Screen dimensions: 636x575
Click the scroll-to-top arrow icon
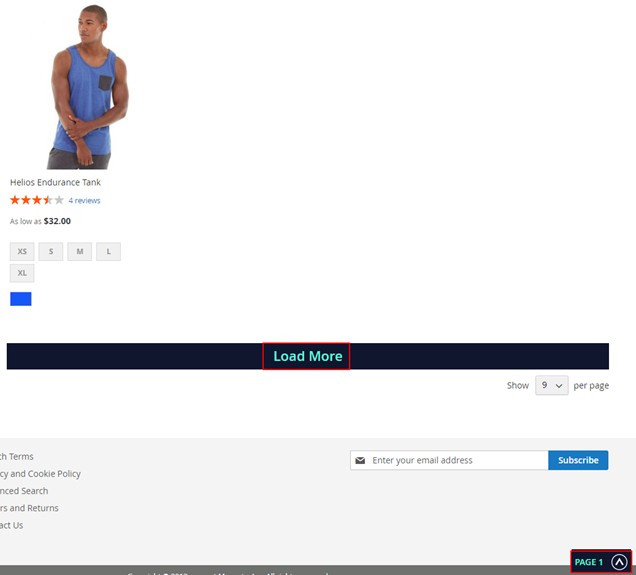pos(619,562)
